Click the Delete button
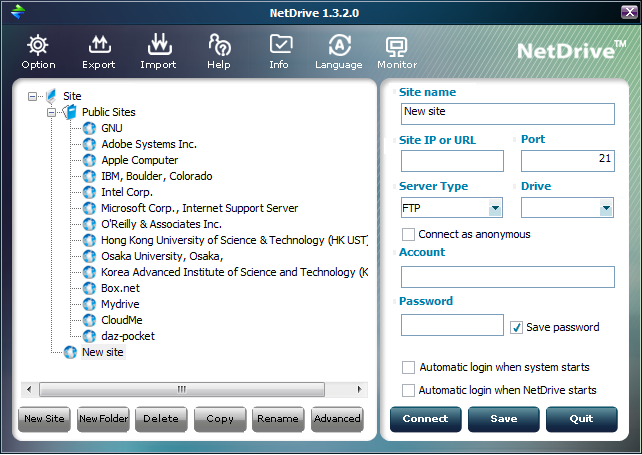The width and height of the screenshot is (642, 455). click(161, 419)
